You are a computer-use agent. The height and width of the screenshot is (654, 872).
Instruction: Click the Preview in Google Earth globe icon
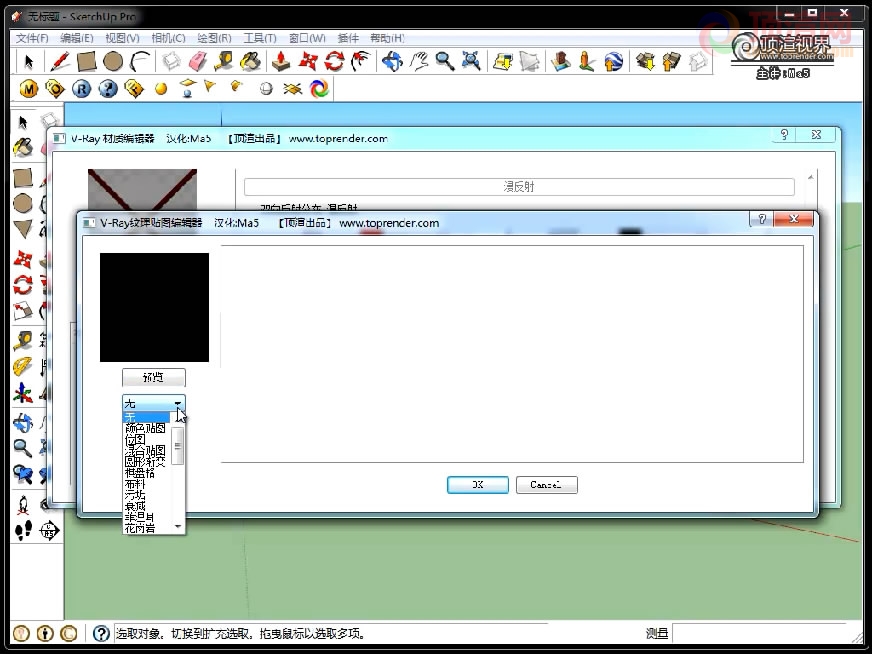pos(613,61)
